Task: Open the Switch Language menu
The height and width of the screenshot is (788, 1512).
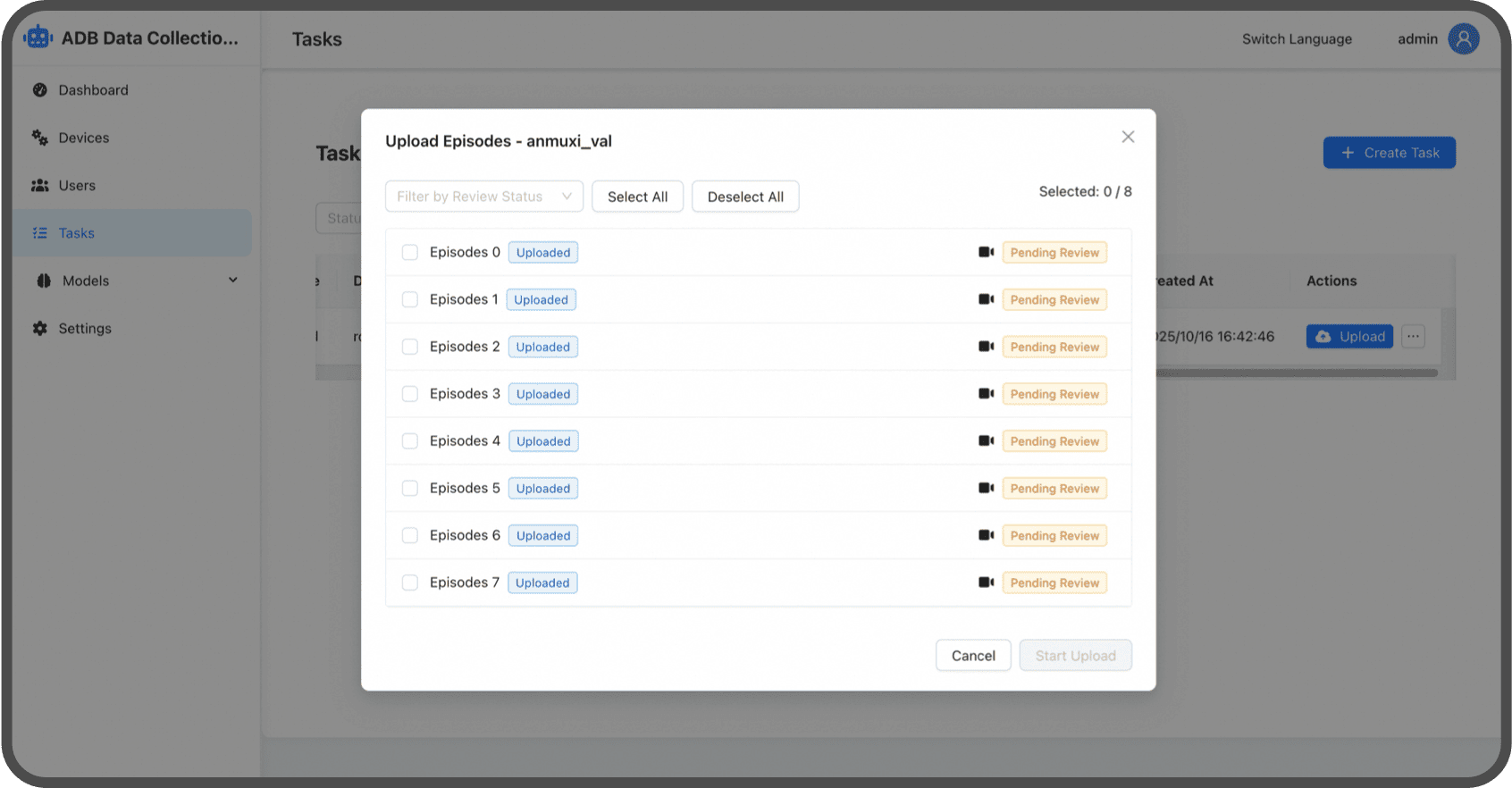Action: [1296, 39]
